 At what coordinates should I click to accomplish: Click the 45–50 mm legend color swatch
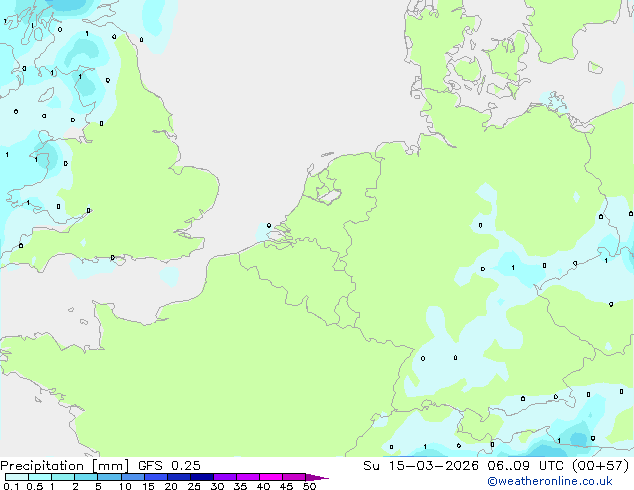[x=294, y=477]
